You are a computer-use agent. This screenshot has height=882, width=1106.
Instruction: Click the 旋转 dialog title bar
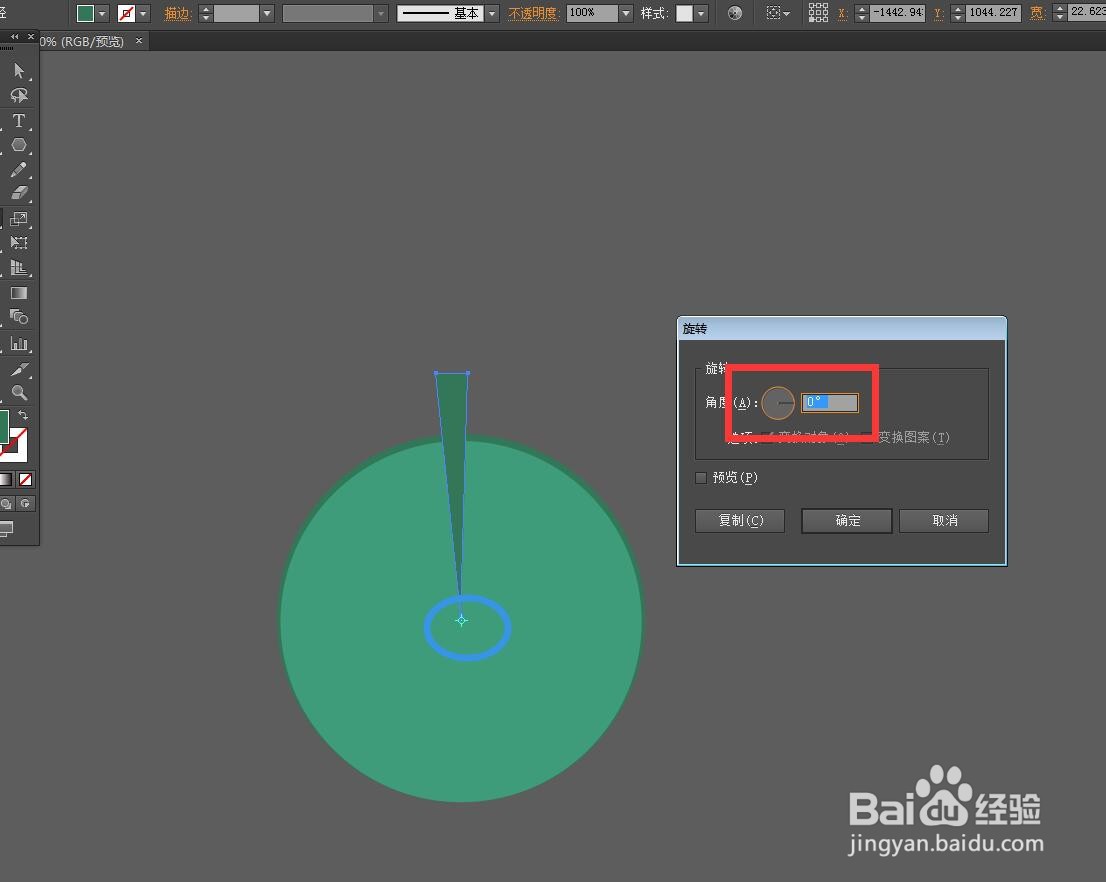coord(841,329)
